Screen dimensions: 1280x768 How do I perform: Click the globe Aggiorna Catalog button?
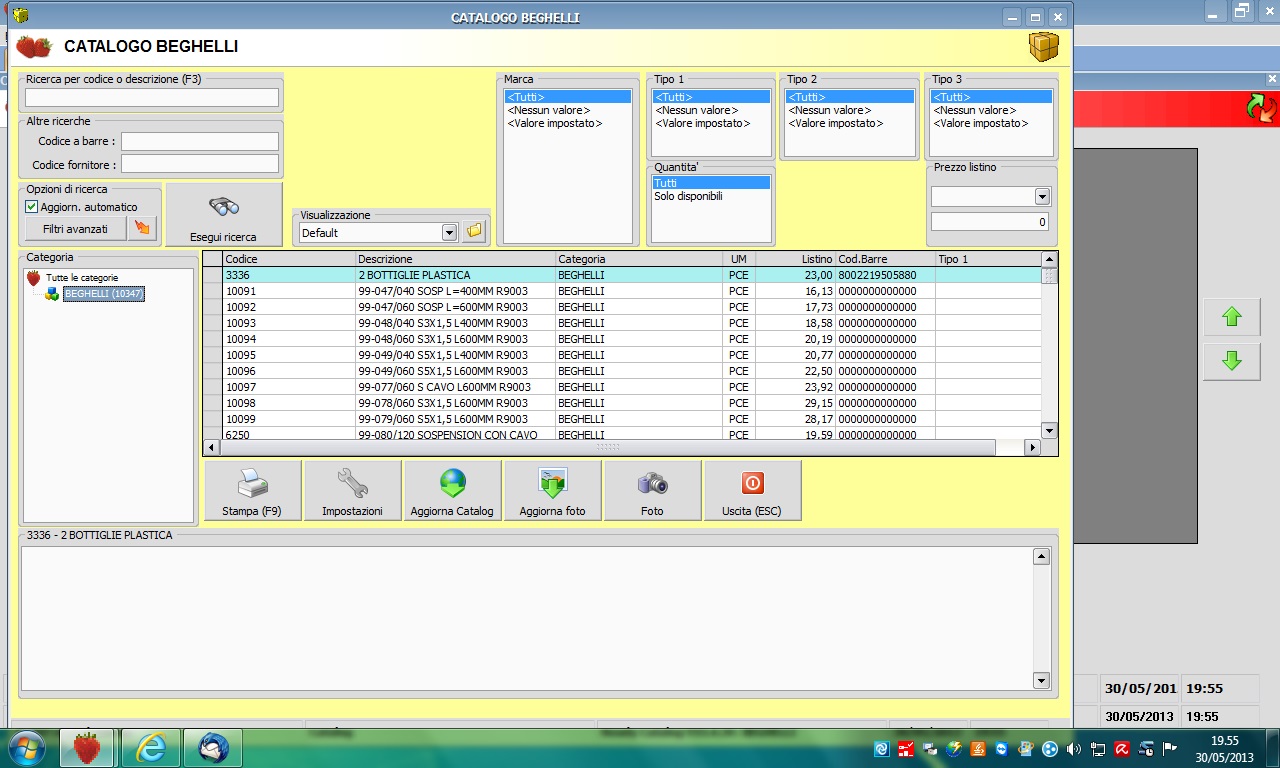[452, 490]
